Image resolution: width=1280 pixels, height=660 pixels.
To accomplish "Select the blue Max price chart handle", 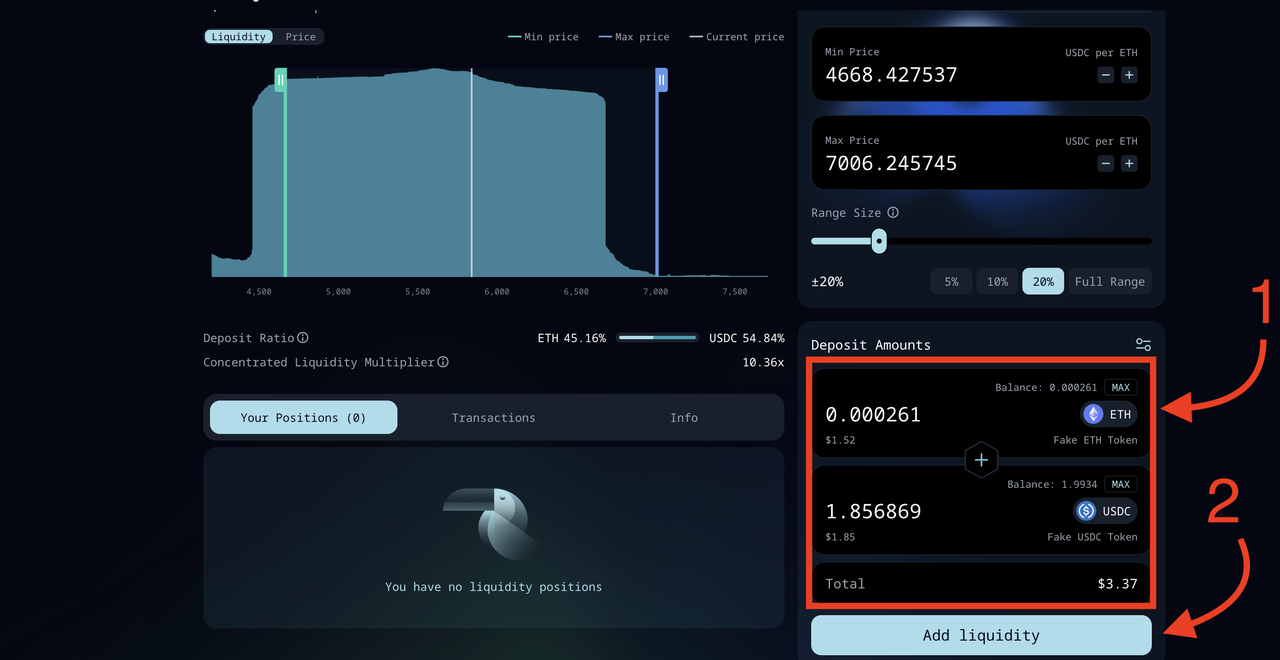I will [x=661, y=80].
